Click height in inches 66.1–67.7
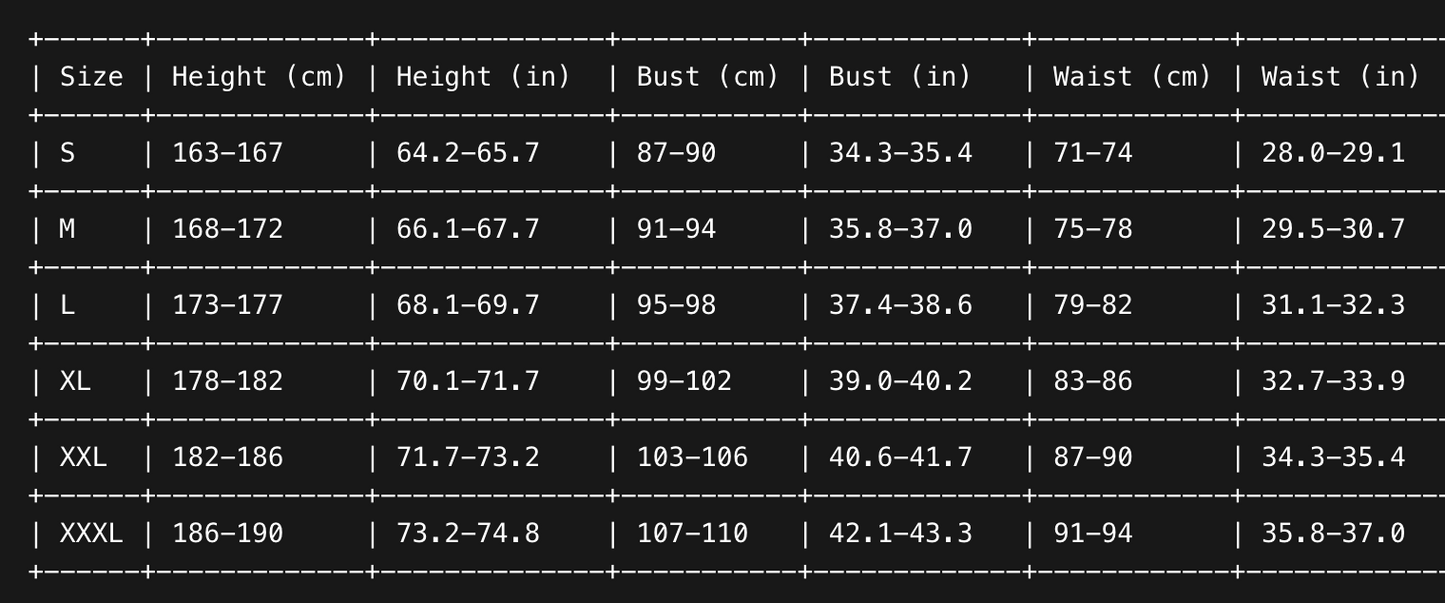 click(x=467, y=229)
